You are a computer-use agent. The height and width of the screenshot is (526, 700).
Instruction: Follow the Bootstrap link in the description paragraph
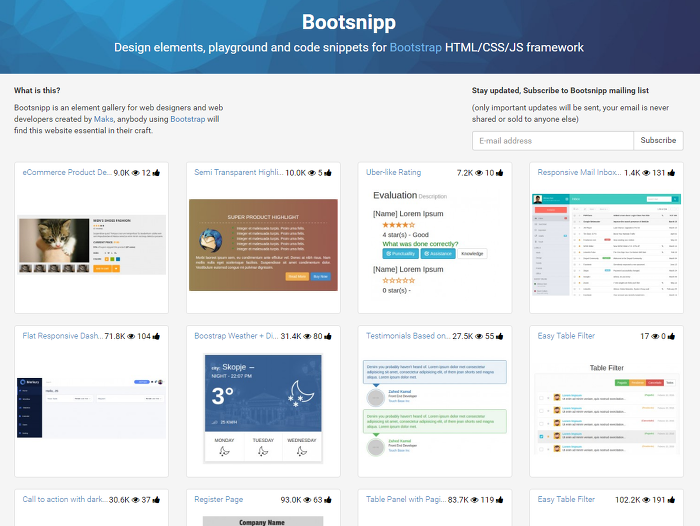(x=188, y=119)
